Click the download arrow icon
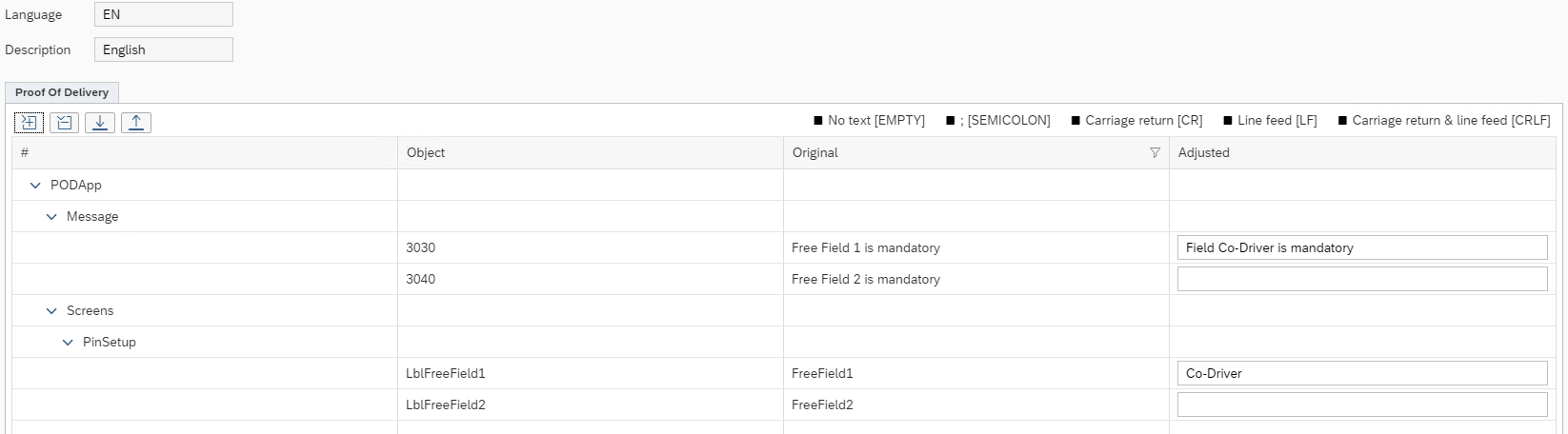 click(x=99, y=123)
